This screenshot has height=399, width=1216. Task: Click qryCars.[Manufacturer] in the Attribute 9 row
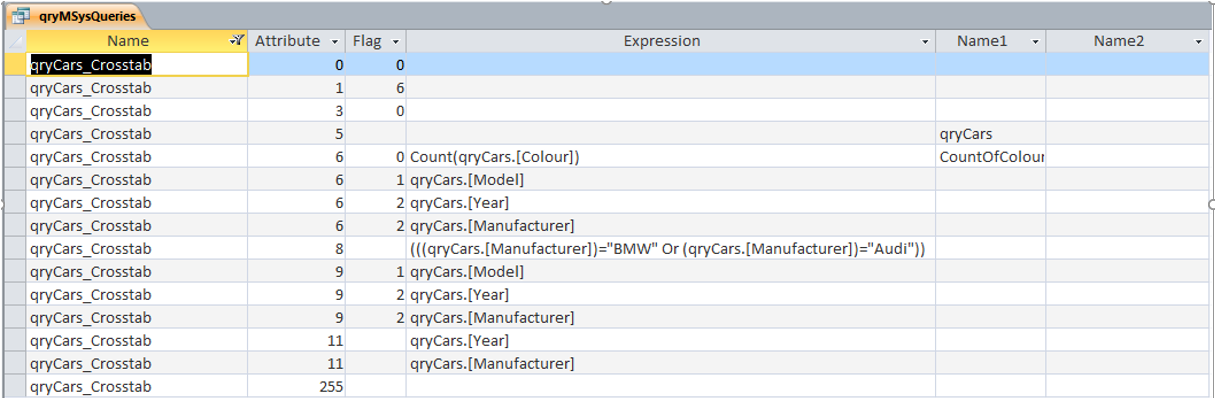(x=671, y=318)
